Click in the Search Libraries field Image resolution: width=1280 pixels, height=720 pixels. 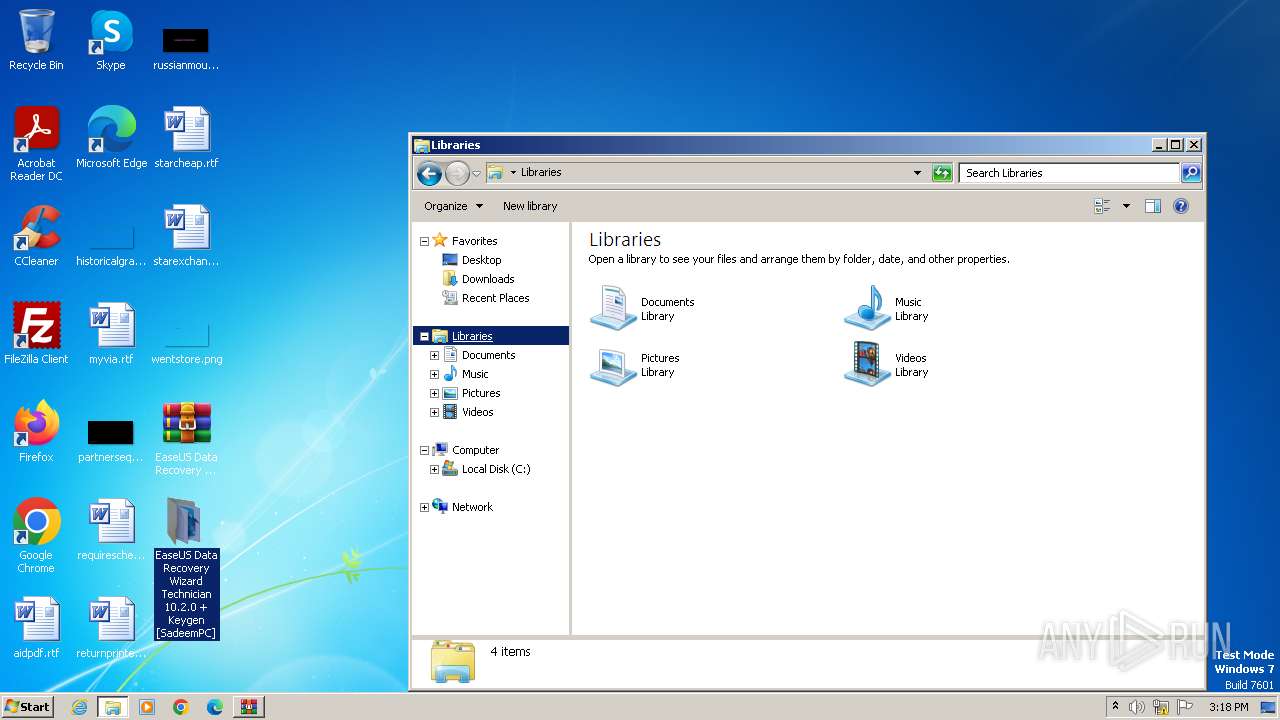click(1069, 173)
